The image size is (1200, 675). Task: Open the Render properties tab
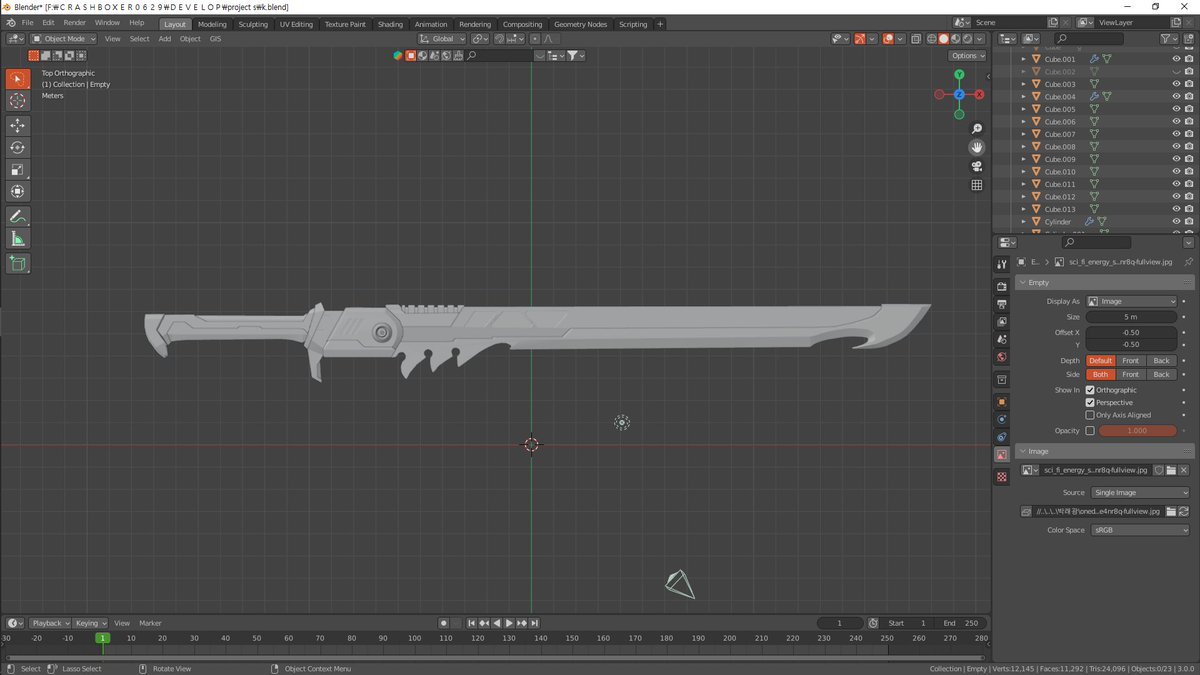(1002, 286)
